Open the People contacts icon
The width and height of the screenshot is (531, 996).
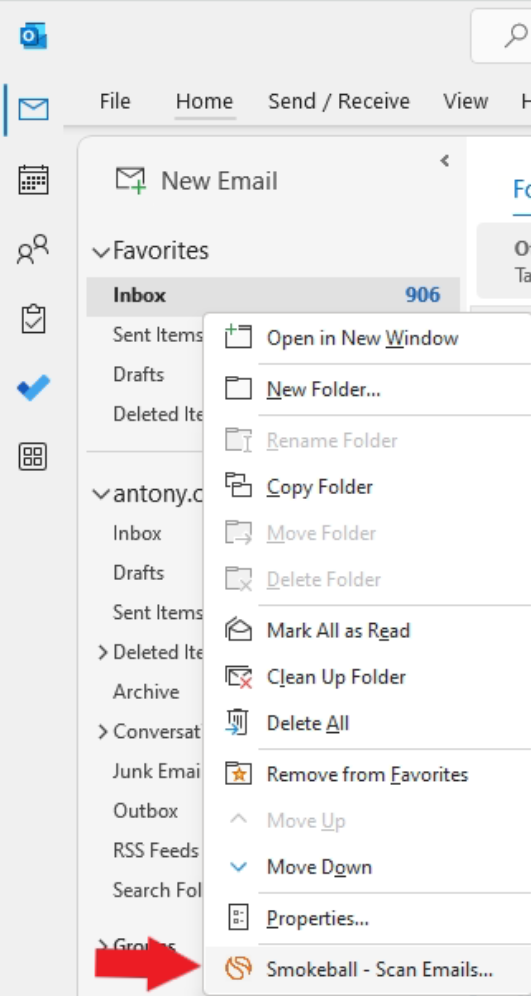click(33, 249)
